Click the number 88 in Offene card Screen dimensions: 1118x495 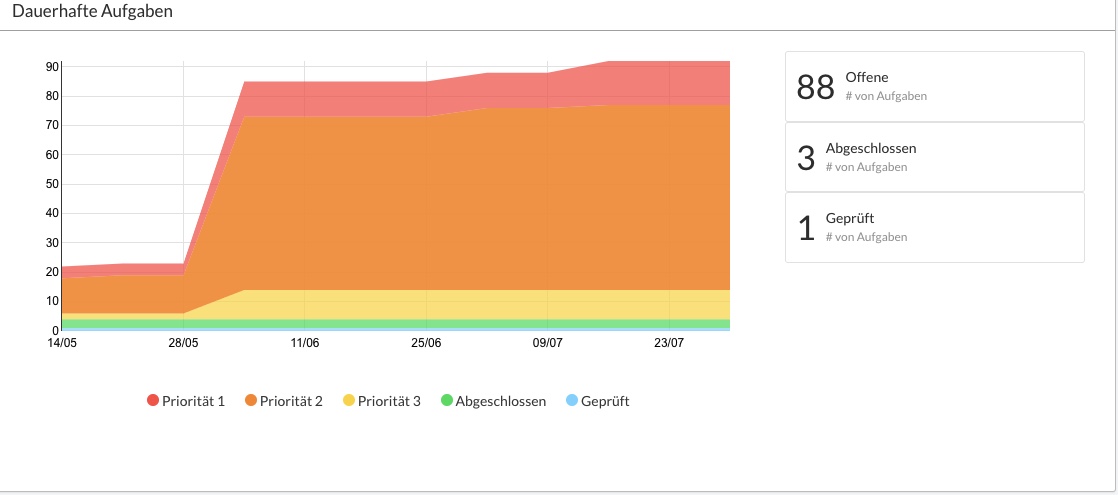coord(815,88)
